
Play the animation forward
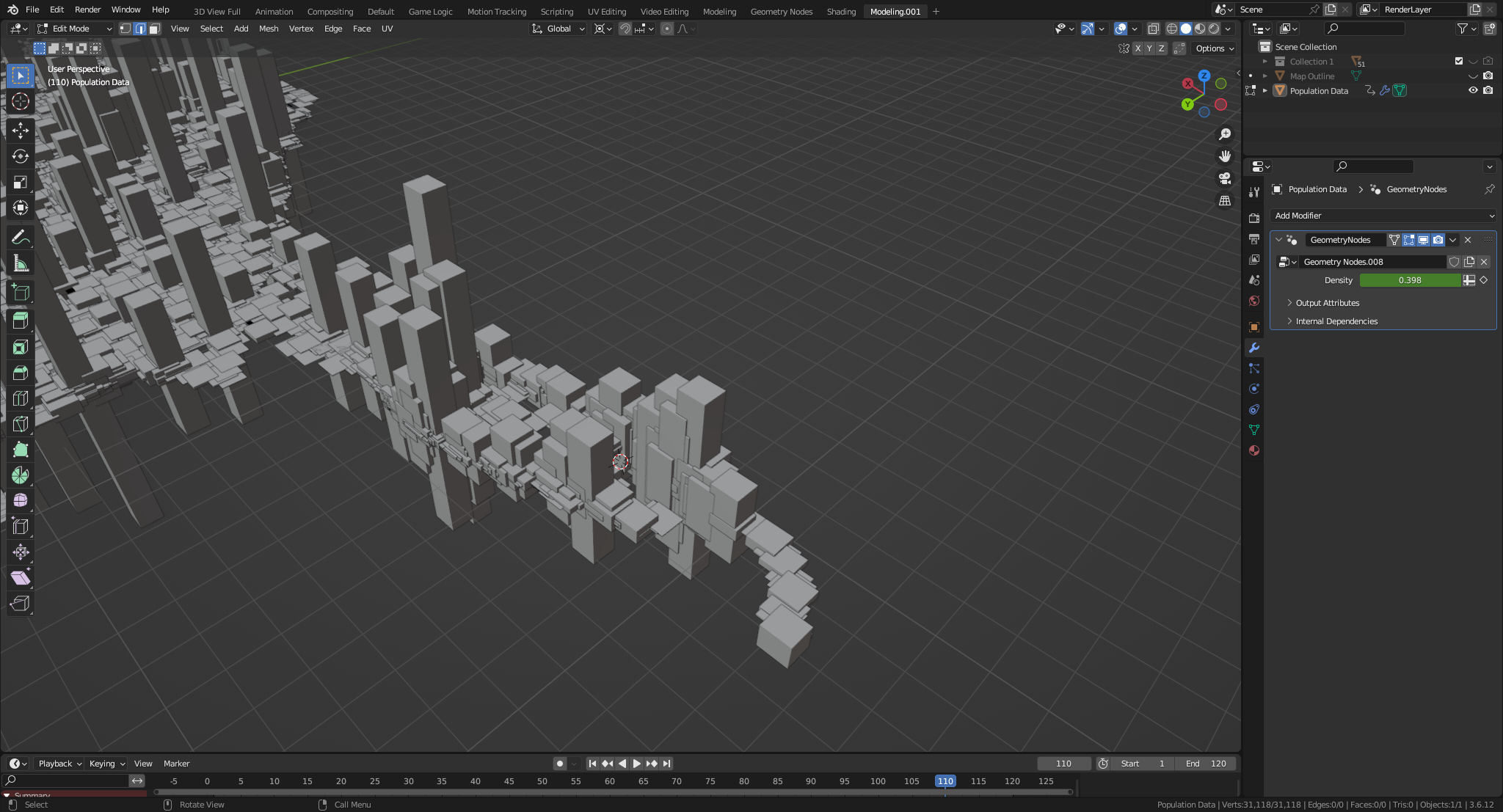coord(636,764)
